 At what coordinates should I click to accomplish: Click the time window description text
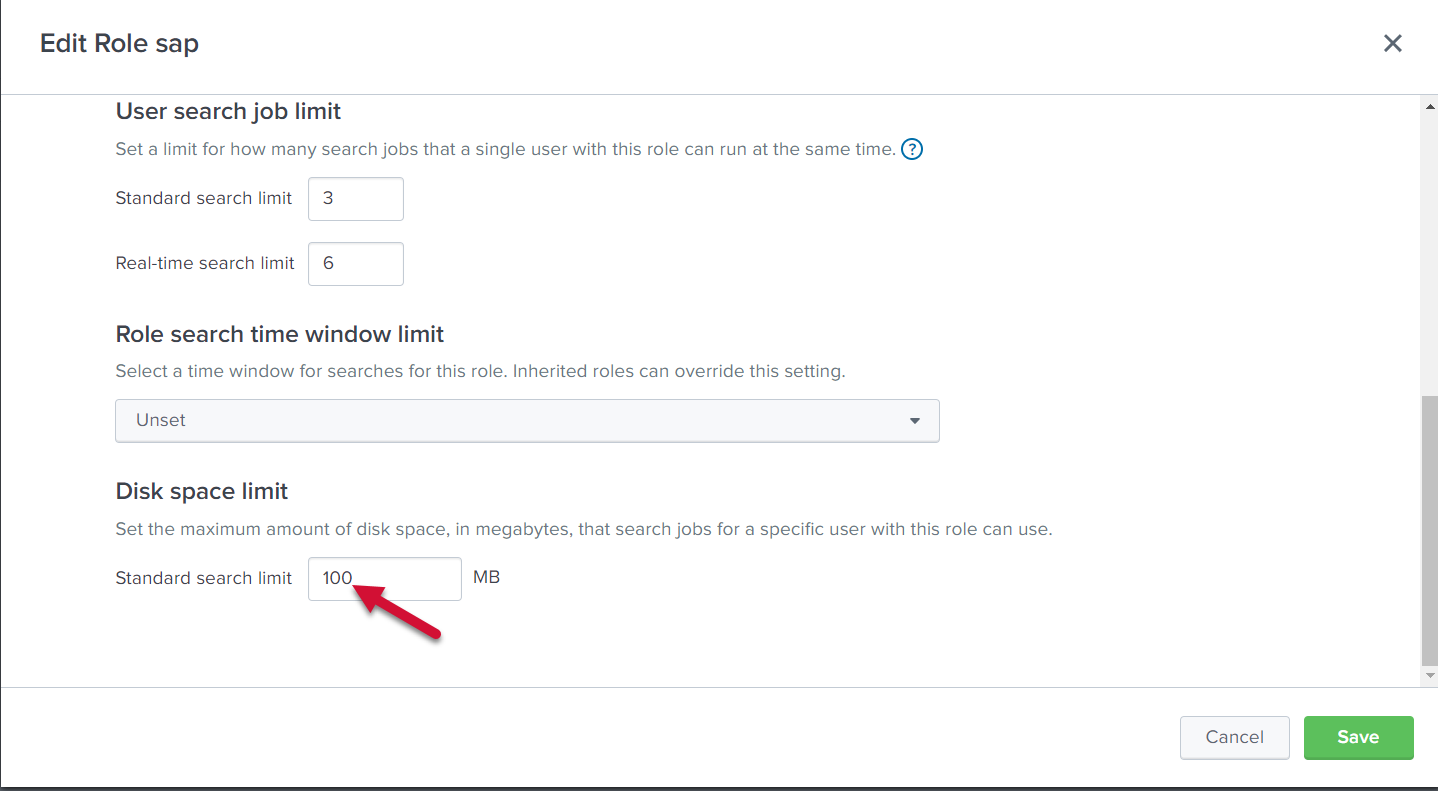pos(480,372)
